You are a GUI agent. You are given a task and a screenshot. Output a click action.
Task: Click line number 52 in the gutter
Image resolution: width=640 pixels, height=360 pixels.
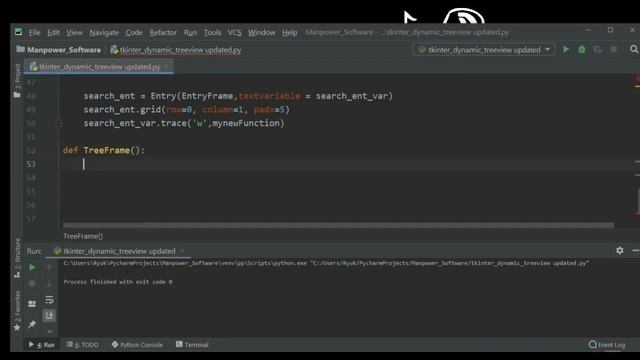[31, 151]
